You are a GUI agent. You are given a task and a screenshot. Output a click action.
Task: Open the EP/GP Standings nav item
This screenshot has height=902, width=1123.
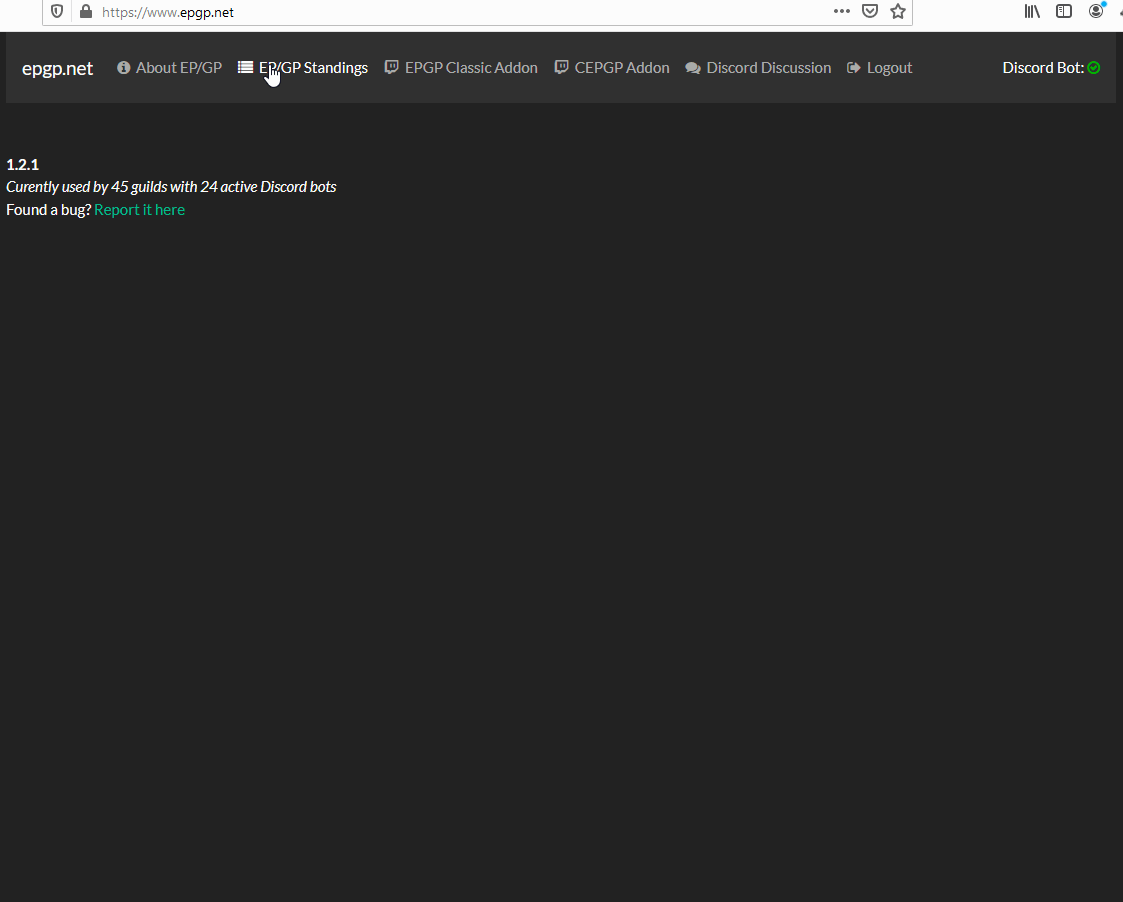click(313, 68)
